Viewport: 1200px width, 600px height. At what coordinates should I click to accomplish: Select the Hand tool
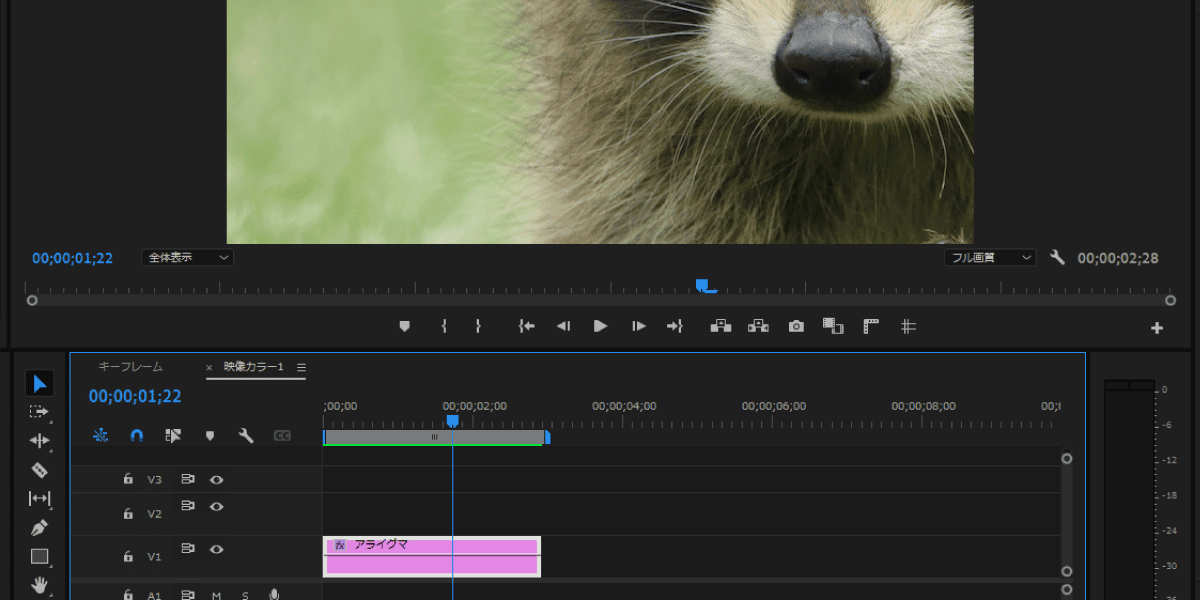coord(39,584)
